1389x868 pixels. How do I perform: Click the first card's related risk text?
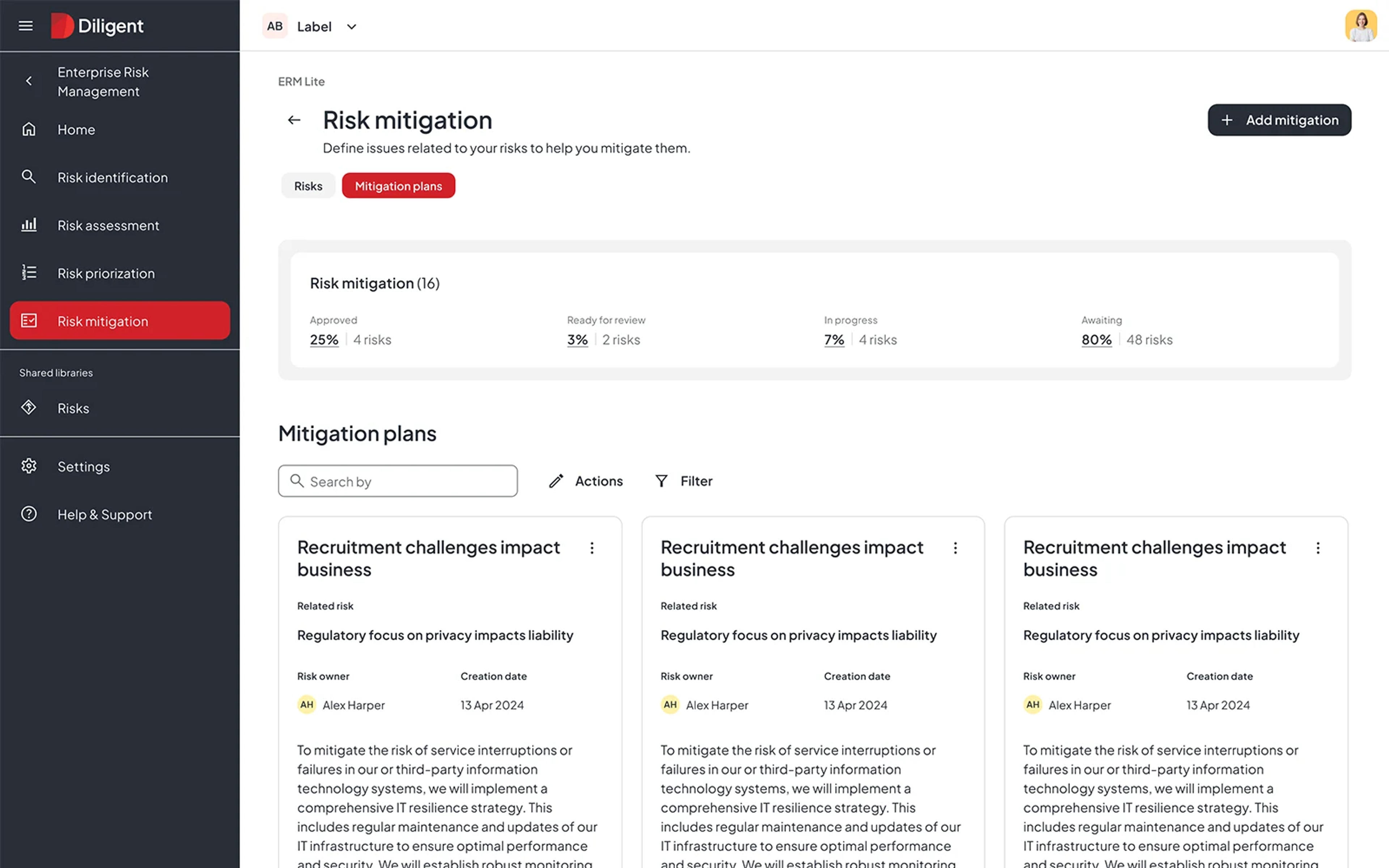(435, 635)
